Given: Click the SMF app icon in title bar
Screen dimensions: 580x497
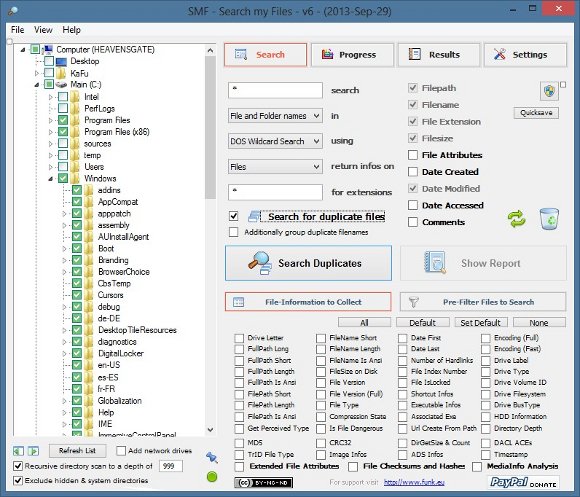Looking at the screenshot, I should tap(12, 11).
